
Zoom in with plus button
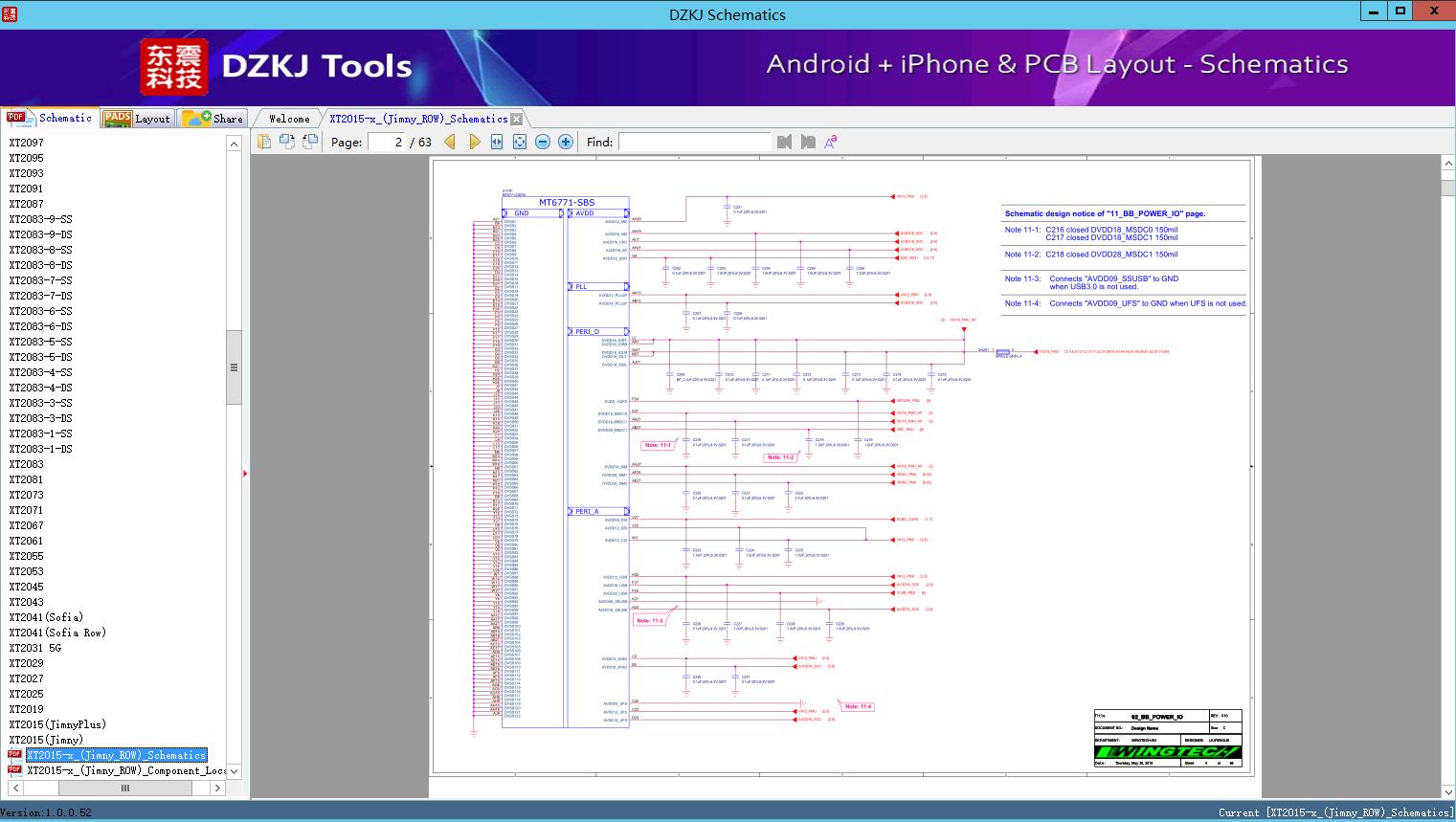(566, 142)
